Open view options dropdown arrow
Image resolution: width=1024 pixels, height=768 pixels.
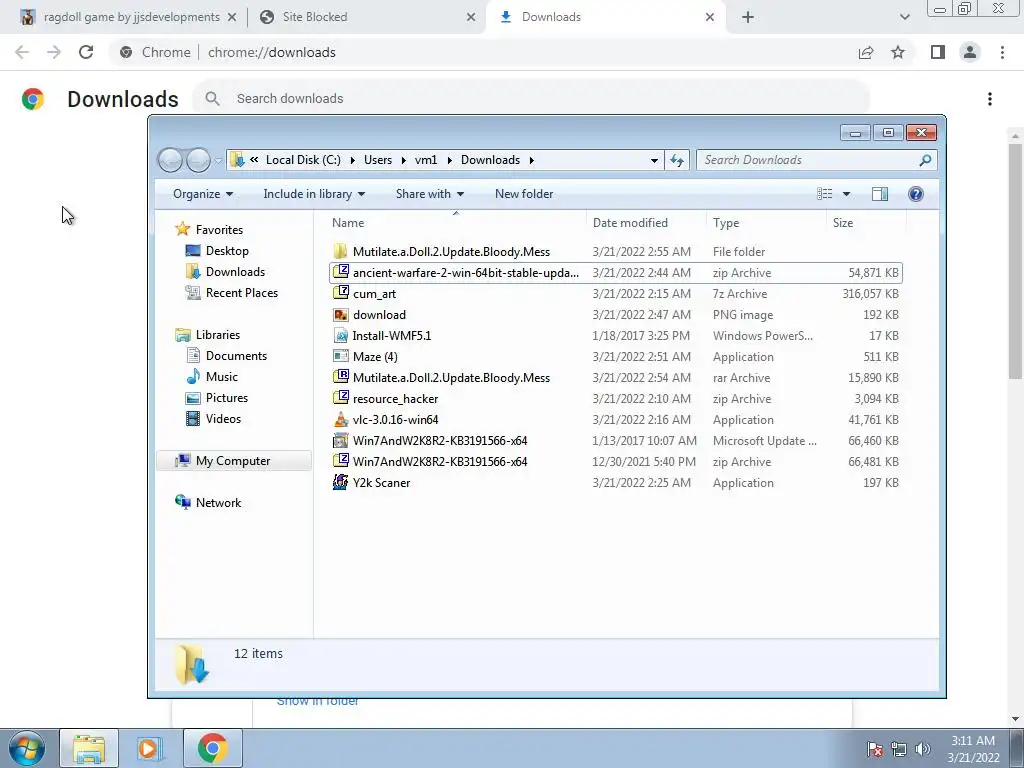pyautogui.click(x=846, y=194)
